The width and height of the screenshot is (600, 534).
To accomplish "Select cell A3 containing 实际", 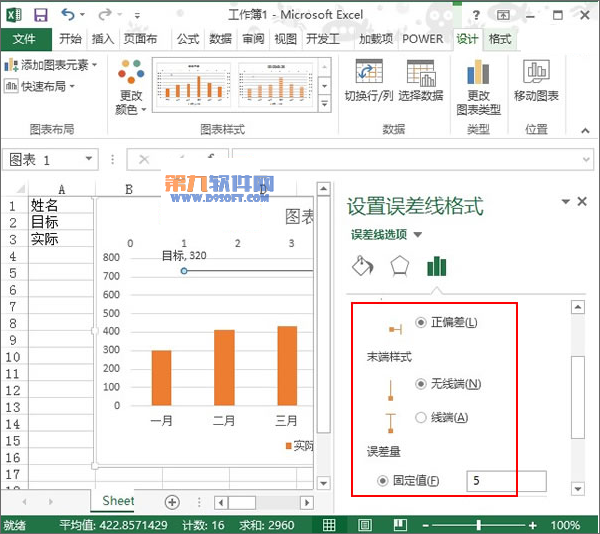I will [60, 239].
